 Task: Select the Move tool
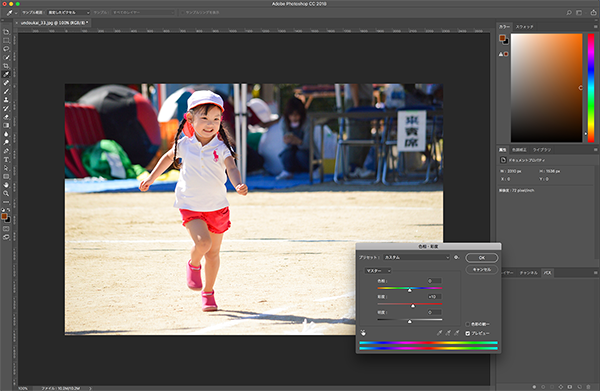click(6, 32)
